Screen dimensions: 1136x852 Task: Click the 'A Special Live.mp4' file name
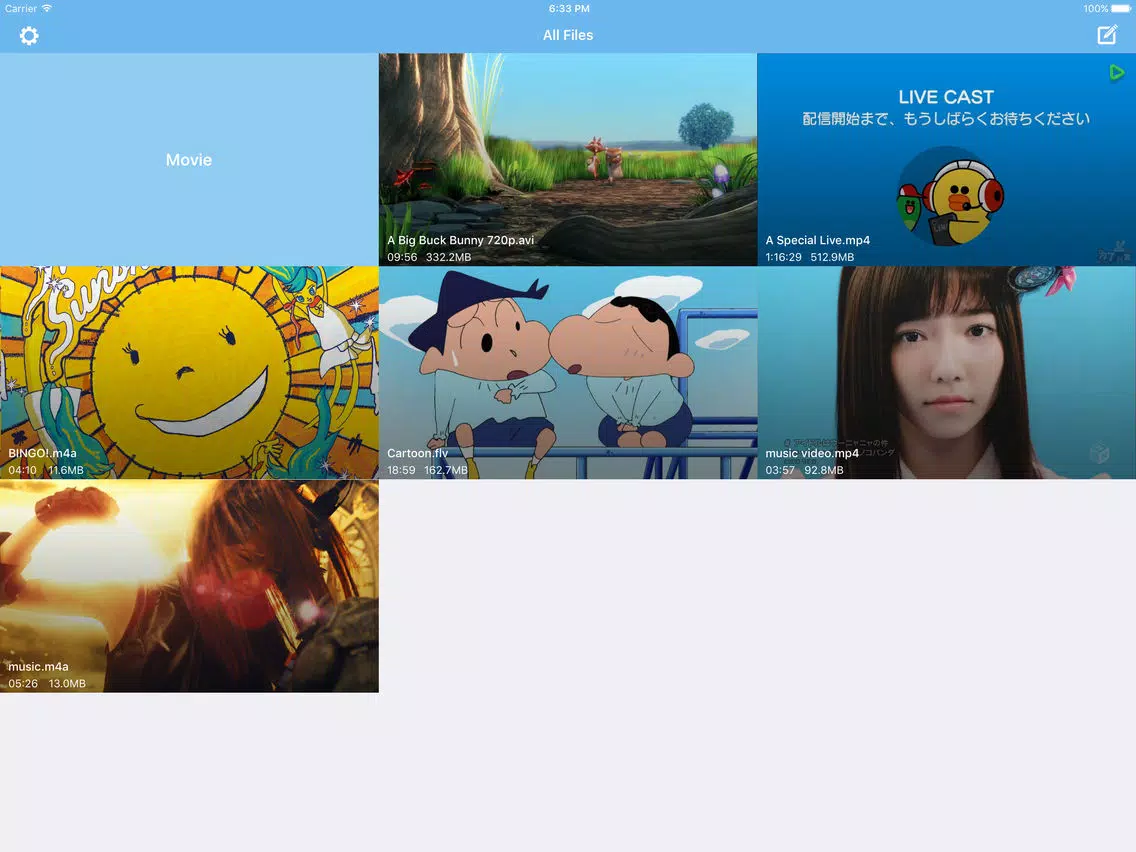[x=818, y=240]
